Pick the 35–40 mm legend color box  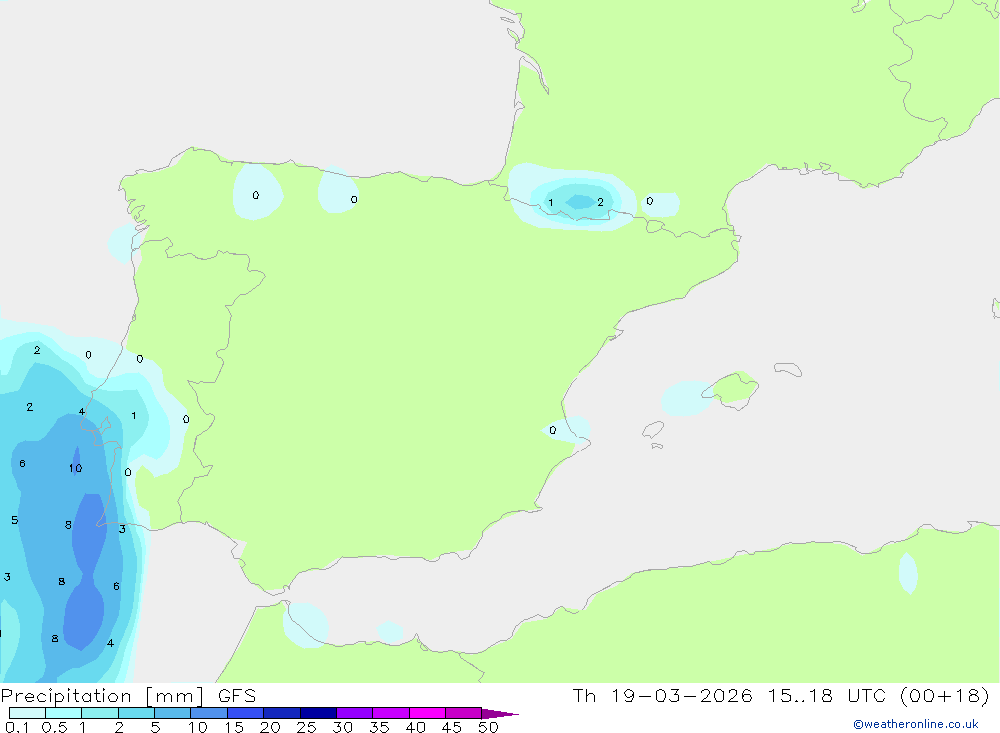[x=391, y=713]
